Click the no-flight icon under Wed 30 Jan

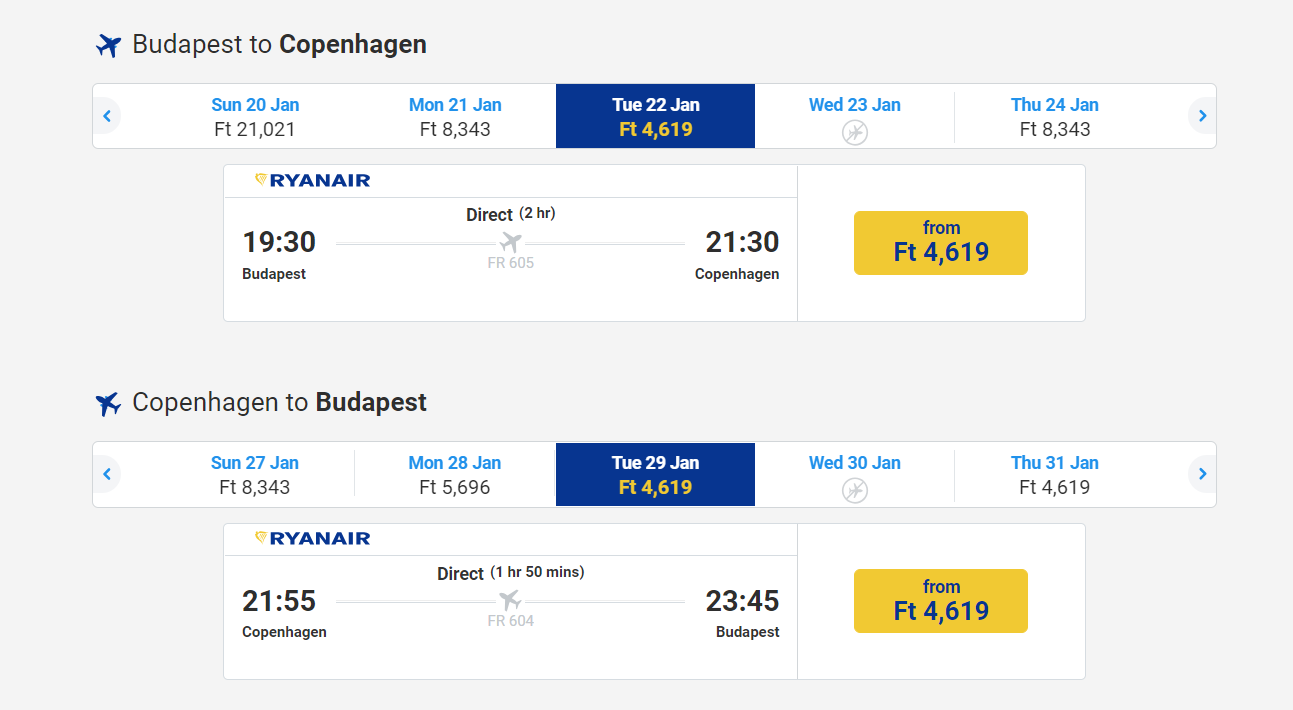tap(855, 490)
